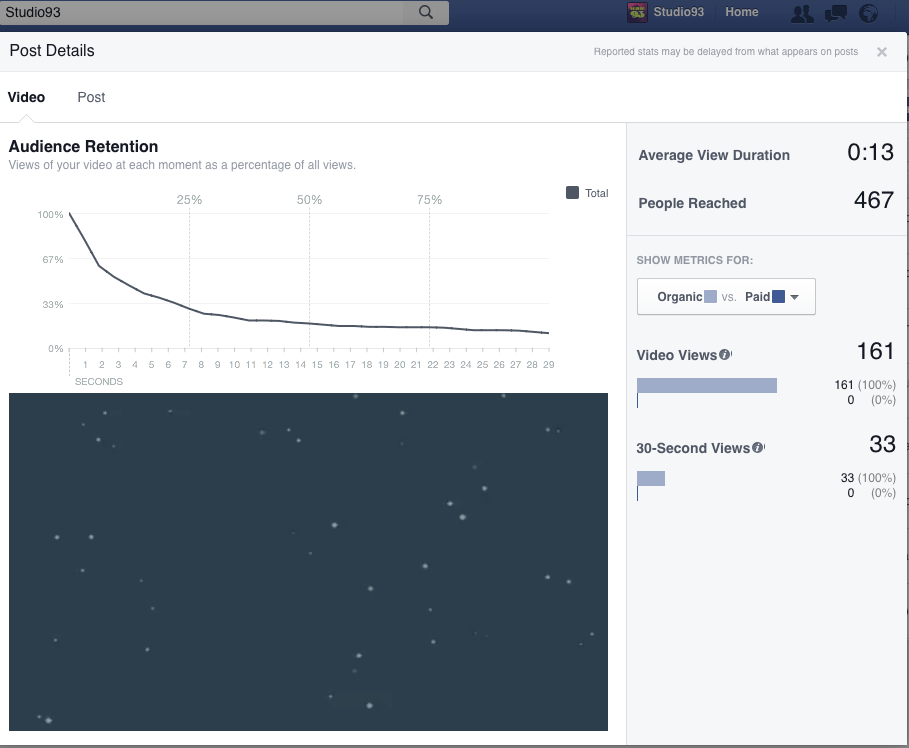Viewport: 909px width, 748px height.
Task: Click the Video Views info icon
Action: coord(725,354)
